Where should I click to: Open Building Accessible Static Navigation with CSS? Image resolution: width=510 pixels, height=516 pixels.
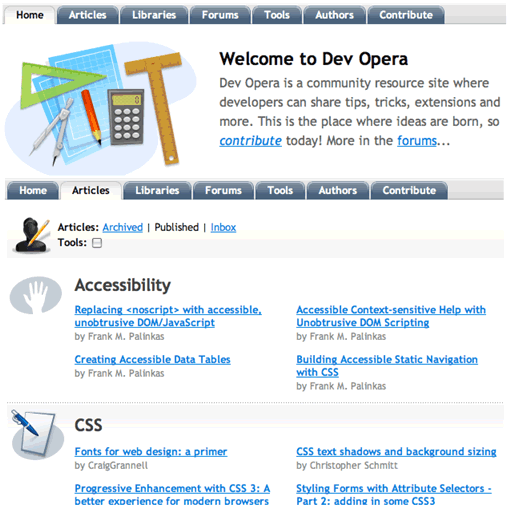[387, 366]
